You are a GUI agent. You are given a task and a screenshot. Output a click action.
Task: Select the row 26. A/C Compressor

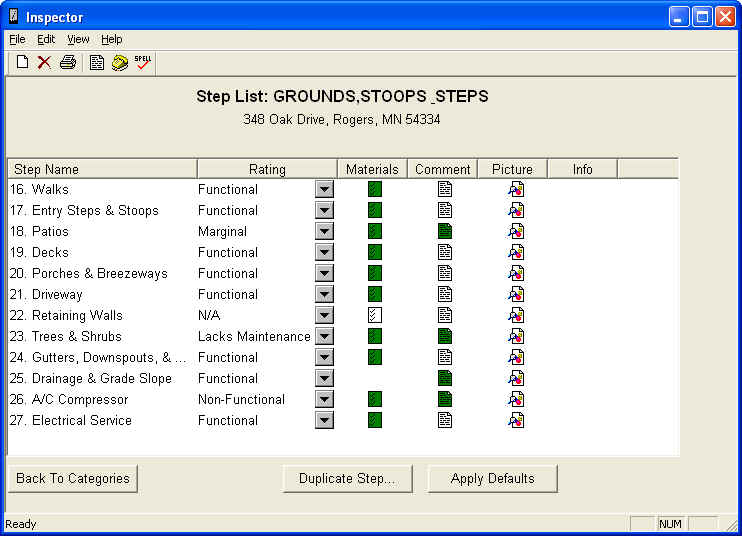(x=343, y=399)
